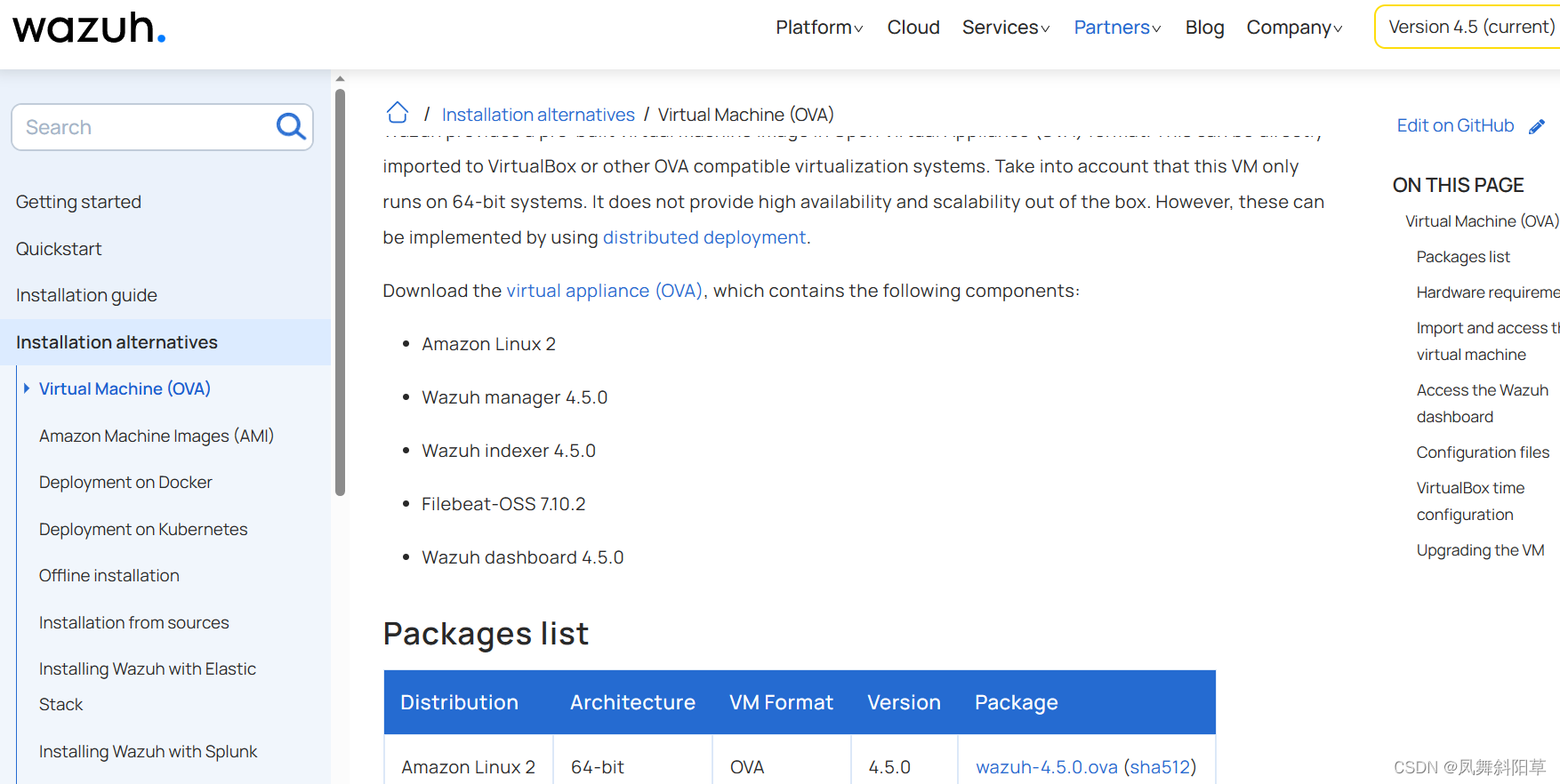Click the Wazuh manager 4.5.0 bullet
Screen dimensions: 1560x784
point(514,397)
